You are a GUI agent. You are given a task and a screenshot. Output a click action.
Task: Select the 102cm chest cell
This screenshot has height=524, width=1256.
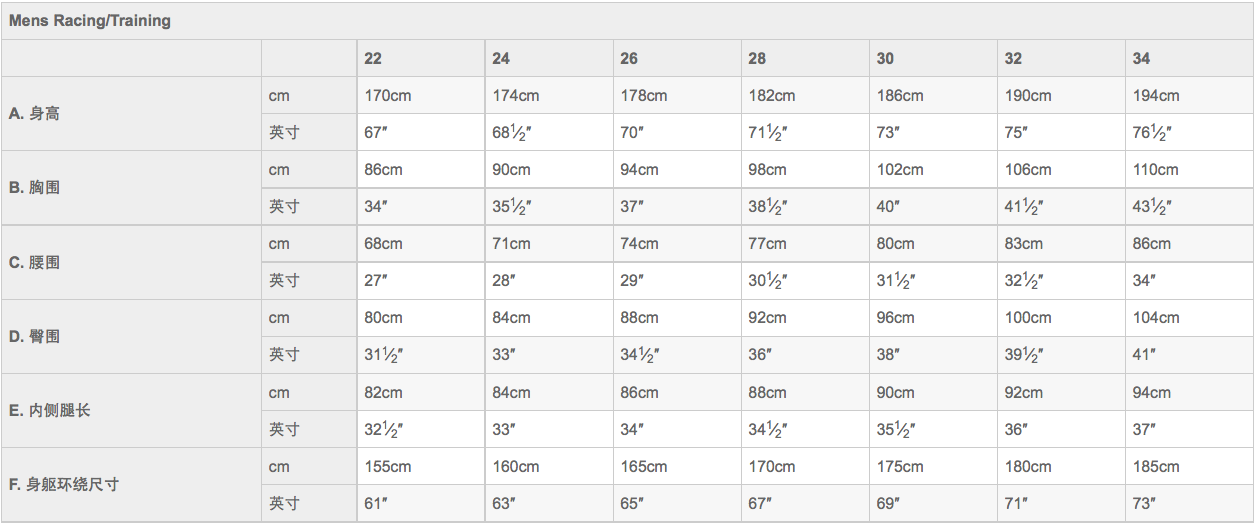[x=900, y=169]
